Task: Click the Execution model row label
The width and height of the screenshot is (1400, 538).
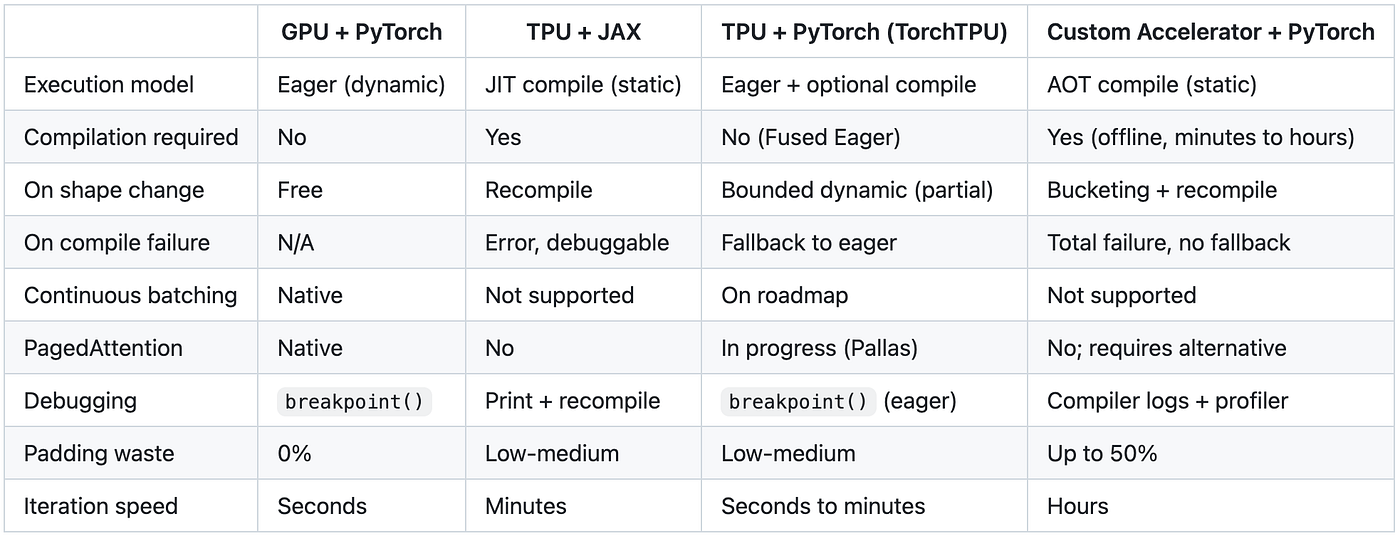Action: (x=109, y=84)
